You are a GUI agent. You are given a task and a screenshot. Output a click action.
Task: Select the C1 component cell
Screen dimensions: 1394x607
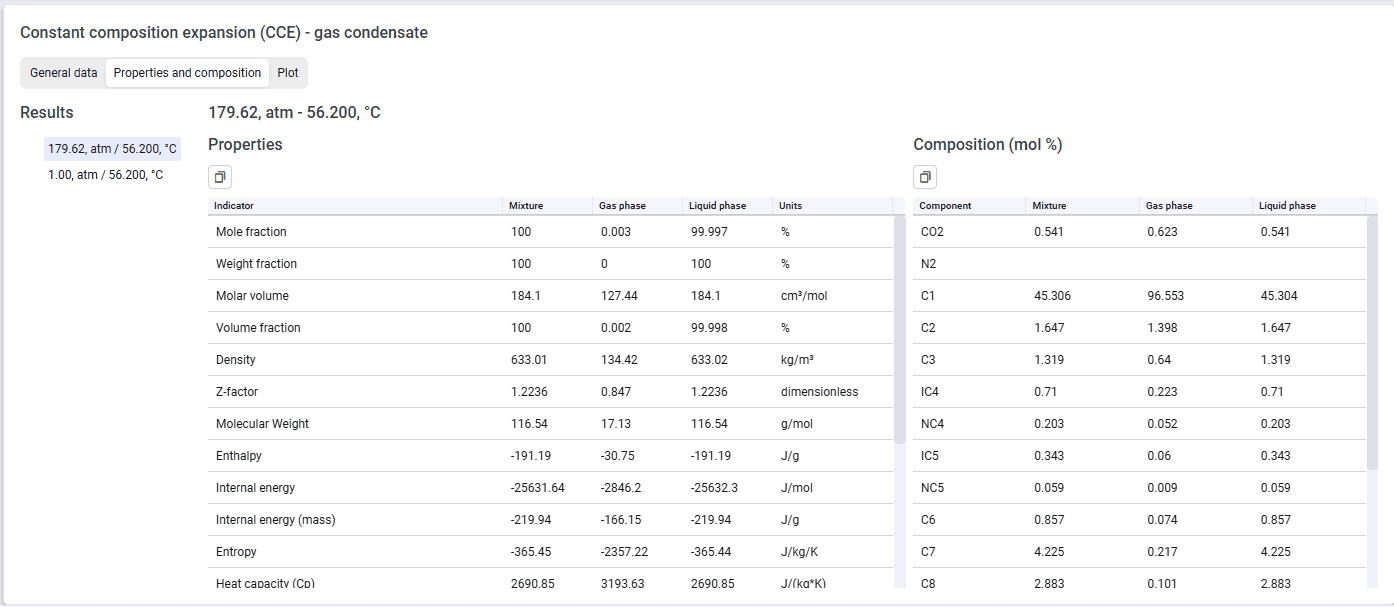[970, 296]
